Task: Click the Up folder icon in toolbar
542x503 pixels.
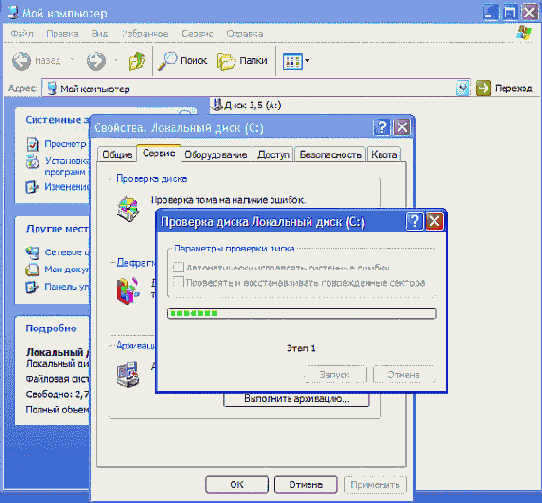Action: point(137,61)
